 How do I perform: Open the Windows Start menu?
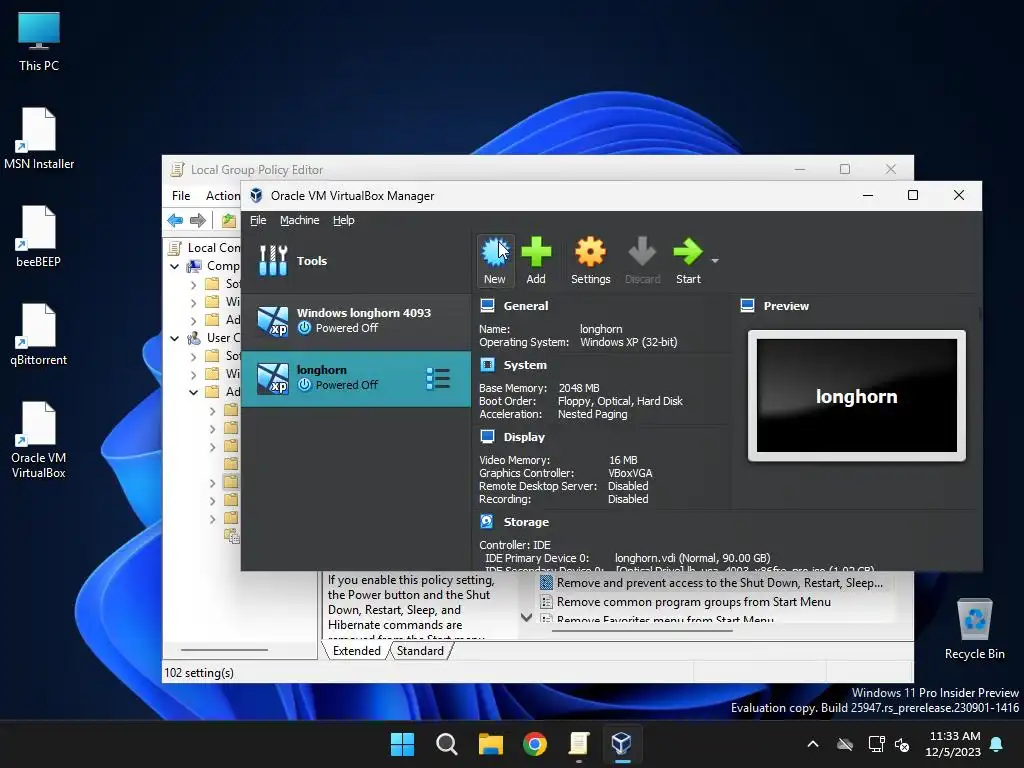click(x=402, y=744)
